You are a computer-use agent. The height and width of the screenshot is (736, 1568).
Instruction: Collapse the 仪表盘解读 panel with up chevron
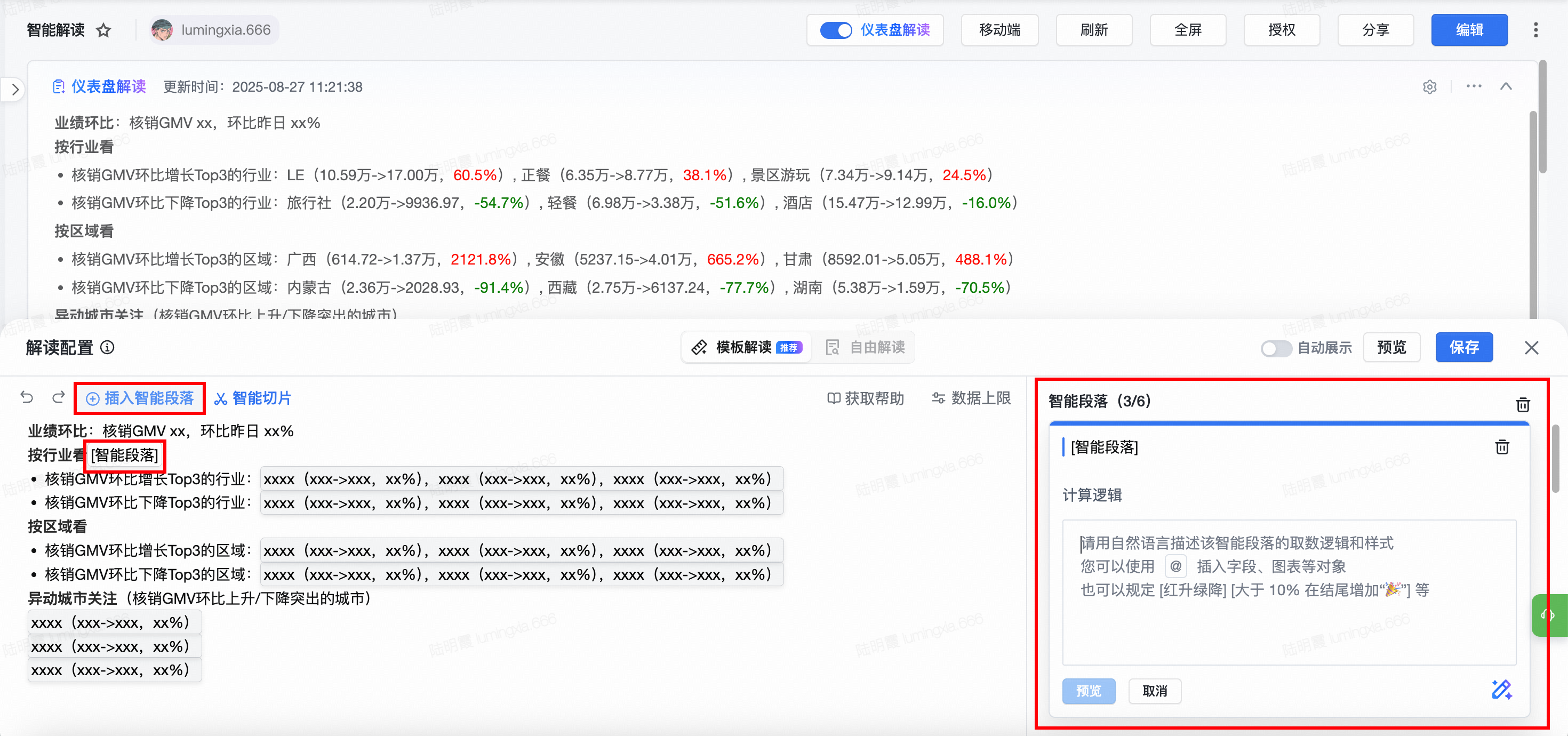1505,86
